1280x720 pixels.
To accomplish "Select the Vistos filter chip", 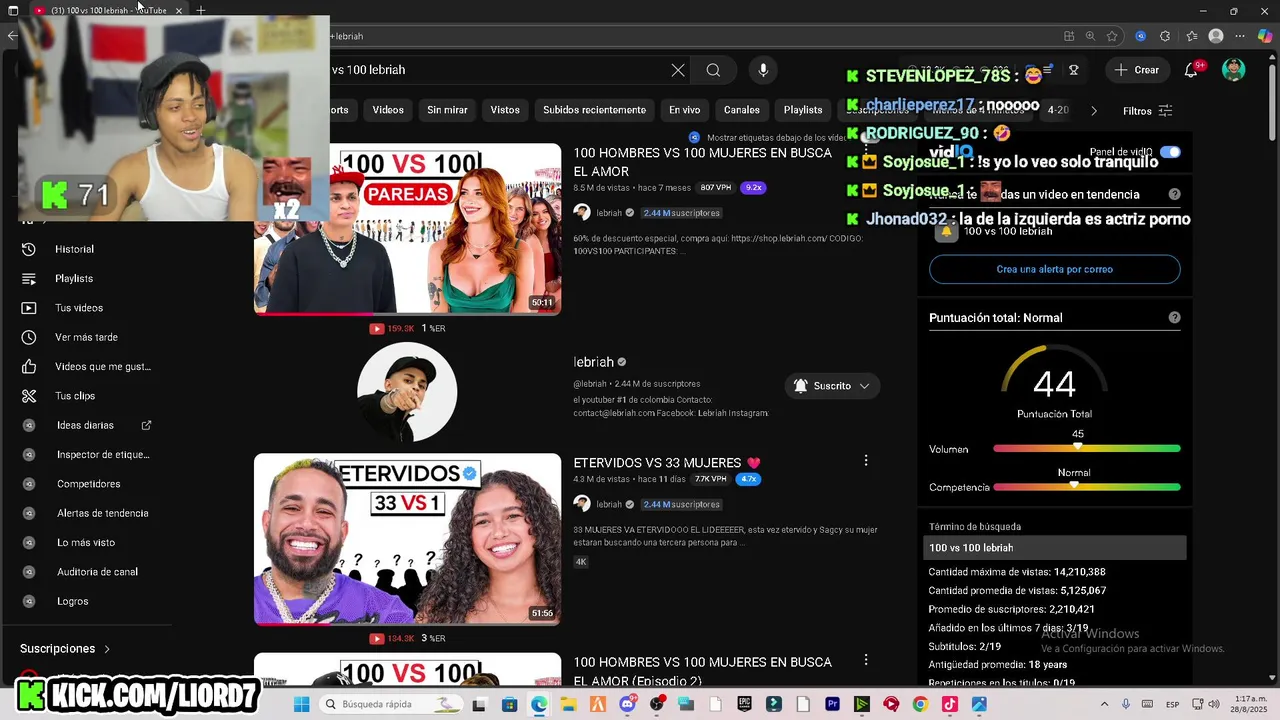I will [505, 110].
